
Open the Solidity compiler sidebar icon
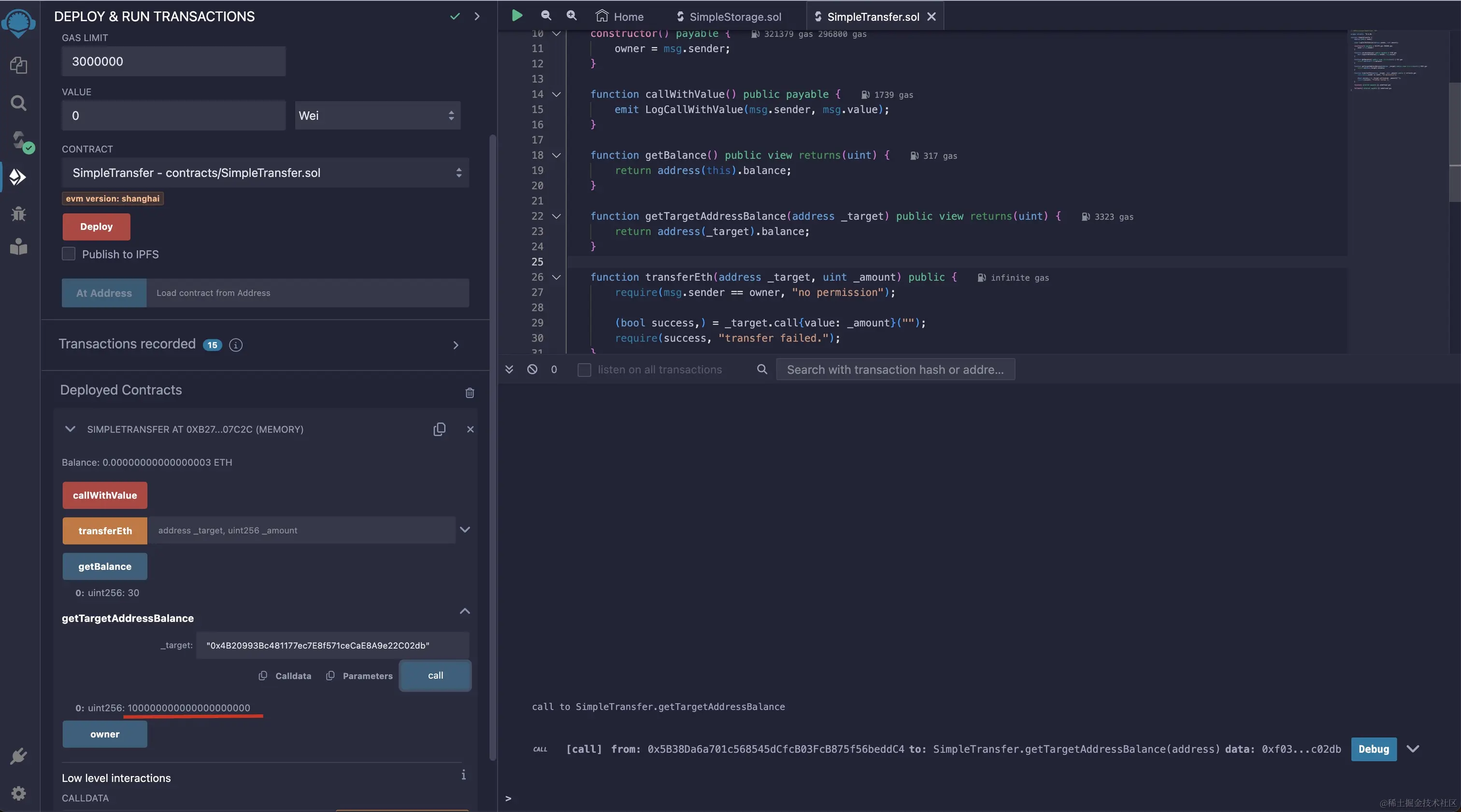(x=20, y=141)
